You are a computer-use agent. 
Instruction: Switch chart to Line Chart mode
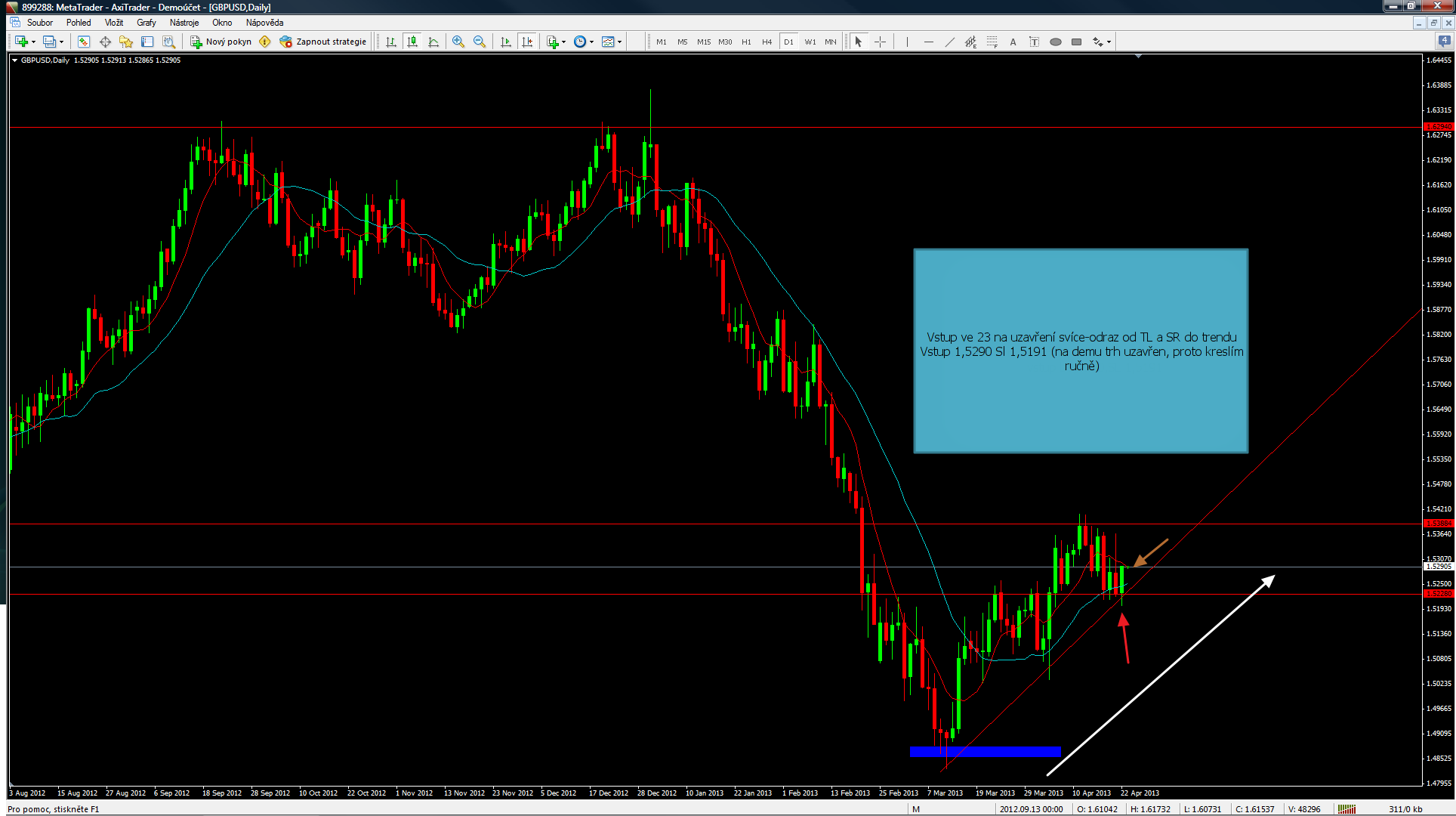(x=433, y=42)
